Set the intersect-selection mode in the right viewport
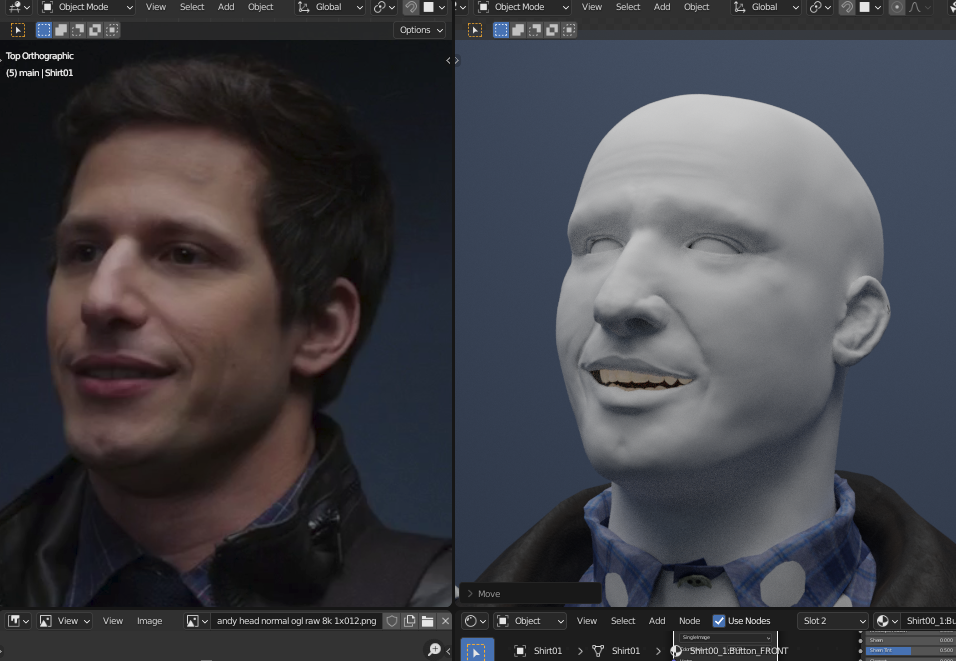The height and width of the screenshot is (661, 956). tap(569, 30)
